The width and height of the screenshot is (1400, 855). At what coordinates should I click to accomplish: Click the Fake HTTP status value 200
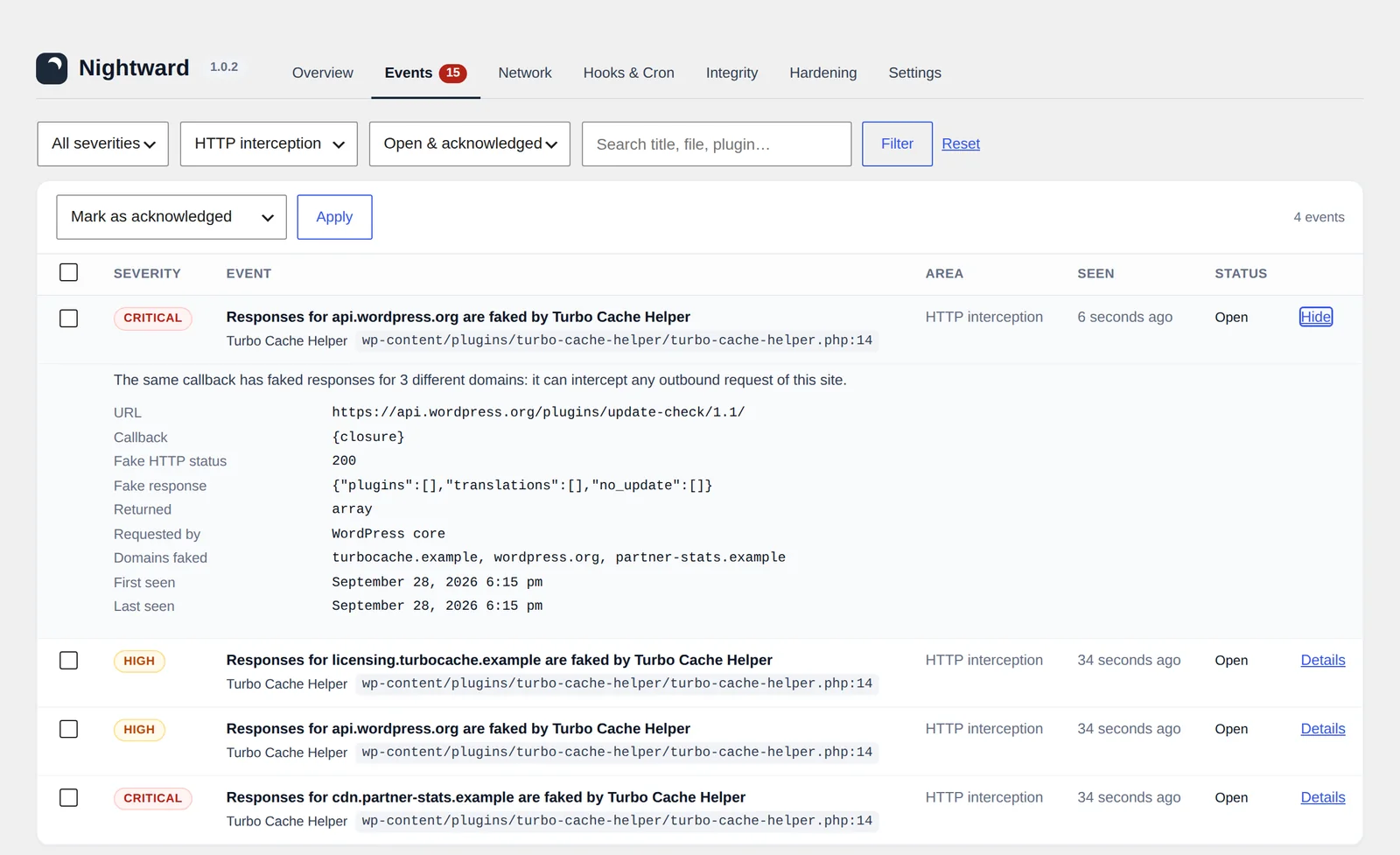(344, 460)
